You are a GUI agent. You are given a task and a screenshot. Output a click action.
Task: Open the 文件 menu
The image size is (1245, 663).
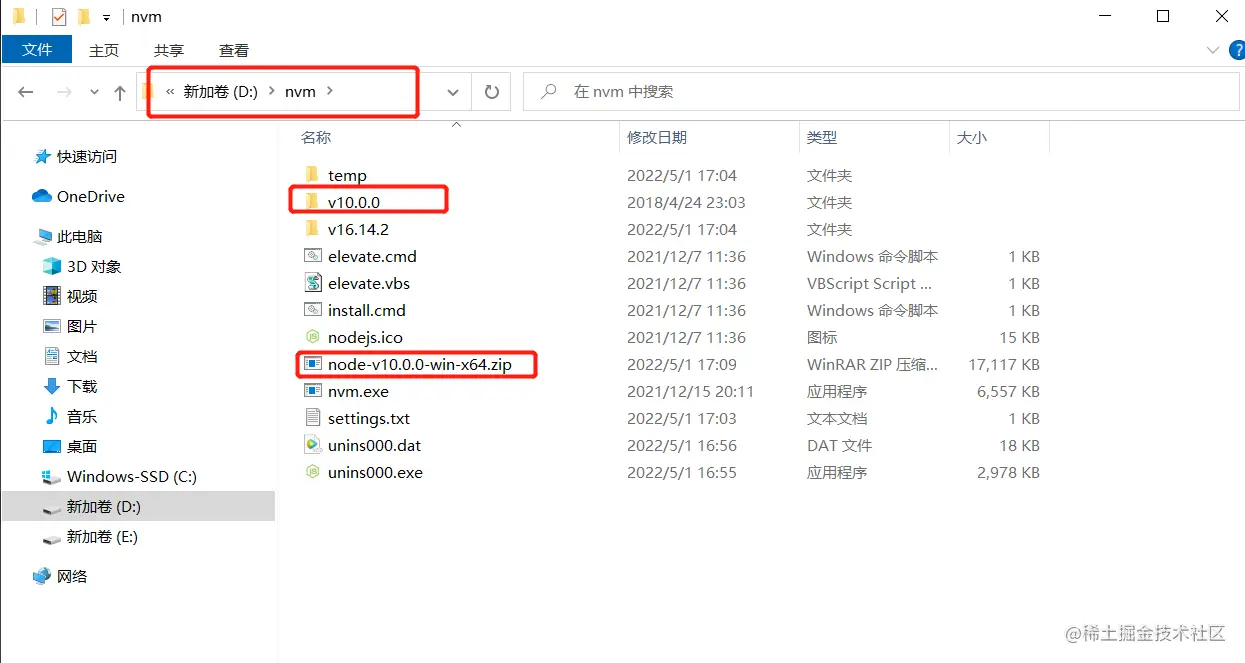coord(36,49)
